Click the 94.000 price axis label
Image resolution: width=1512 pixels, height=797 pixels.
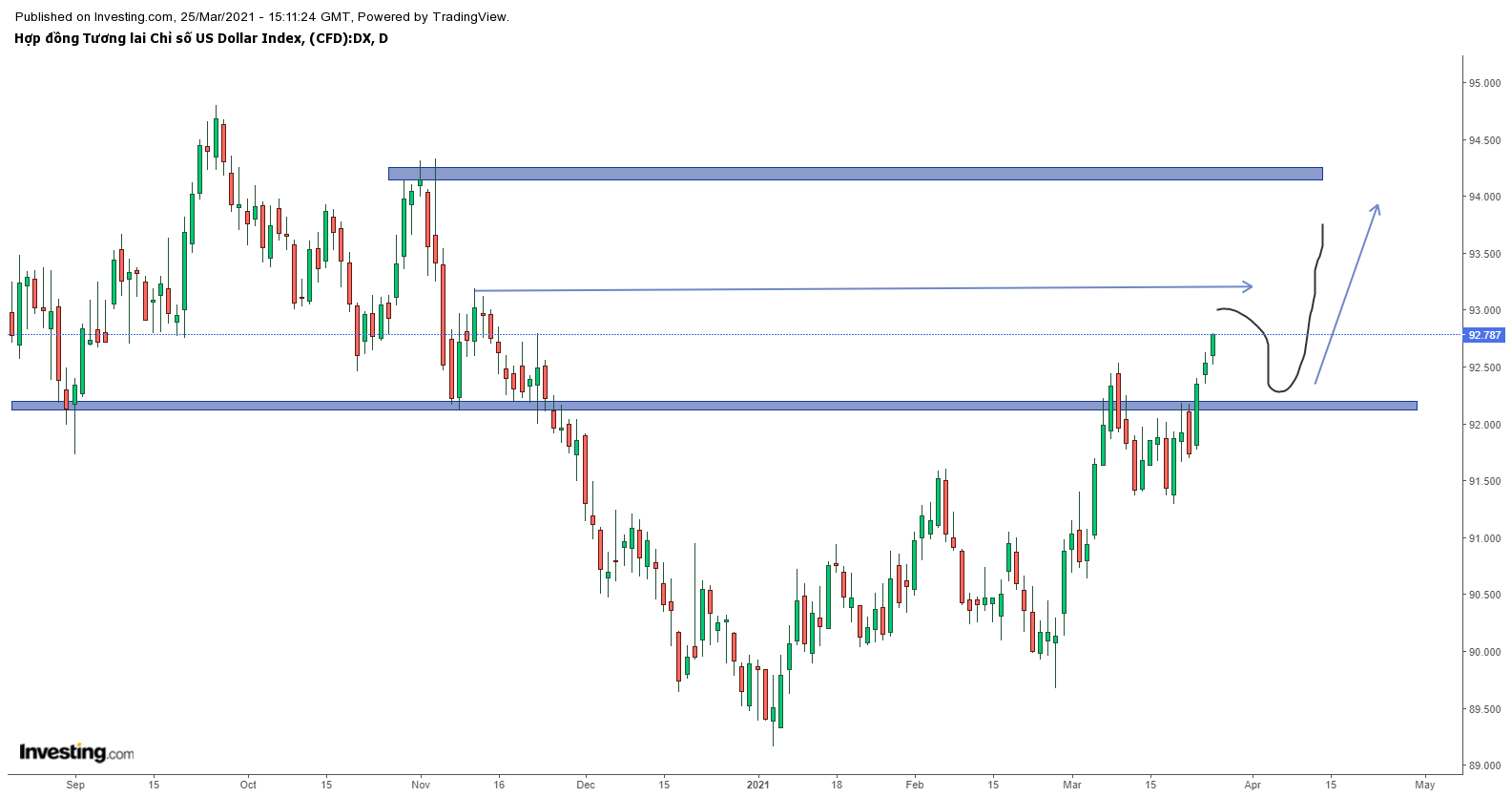(1484, 197)
